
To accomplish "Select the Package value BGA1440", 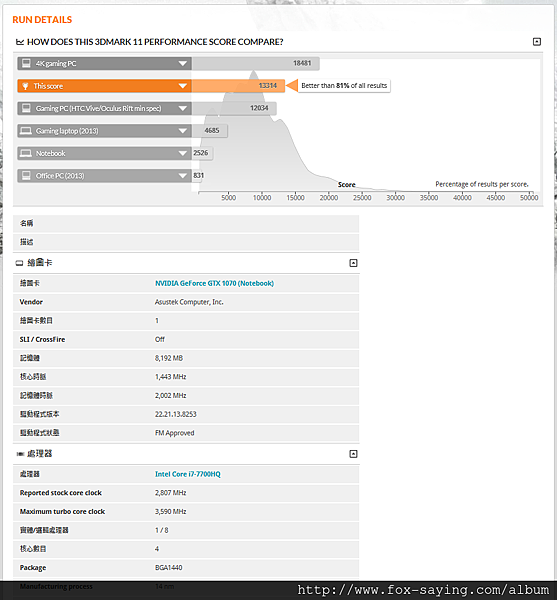I will [x=168, y=567].
